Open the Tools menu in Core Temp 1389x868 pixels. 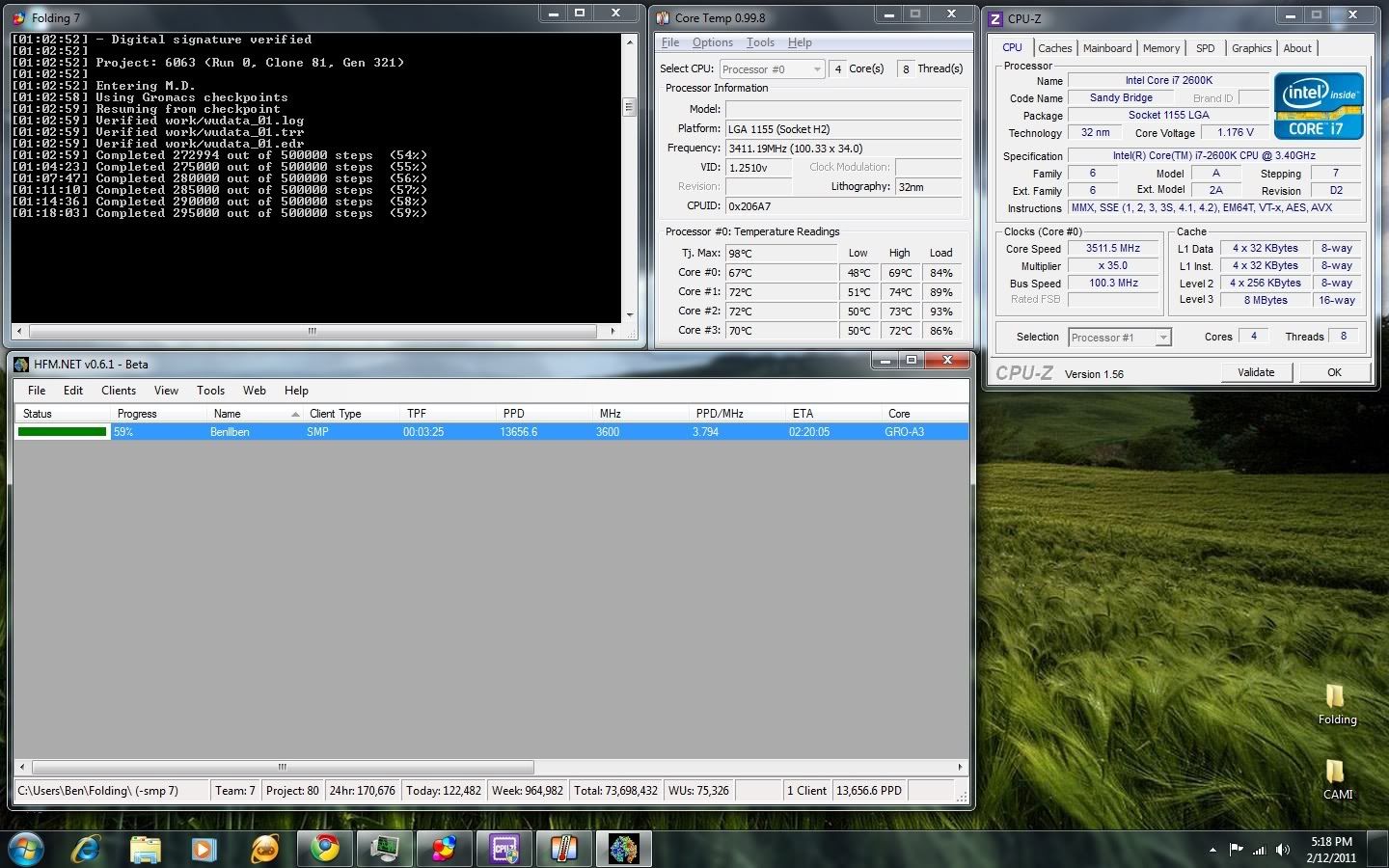click(x=760, y=42)
